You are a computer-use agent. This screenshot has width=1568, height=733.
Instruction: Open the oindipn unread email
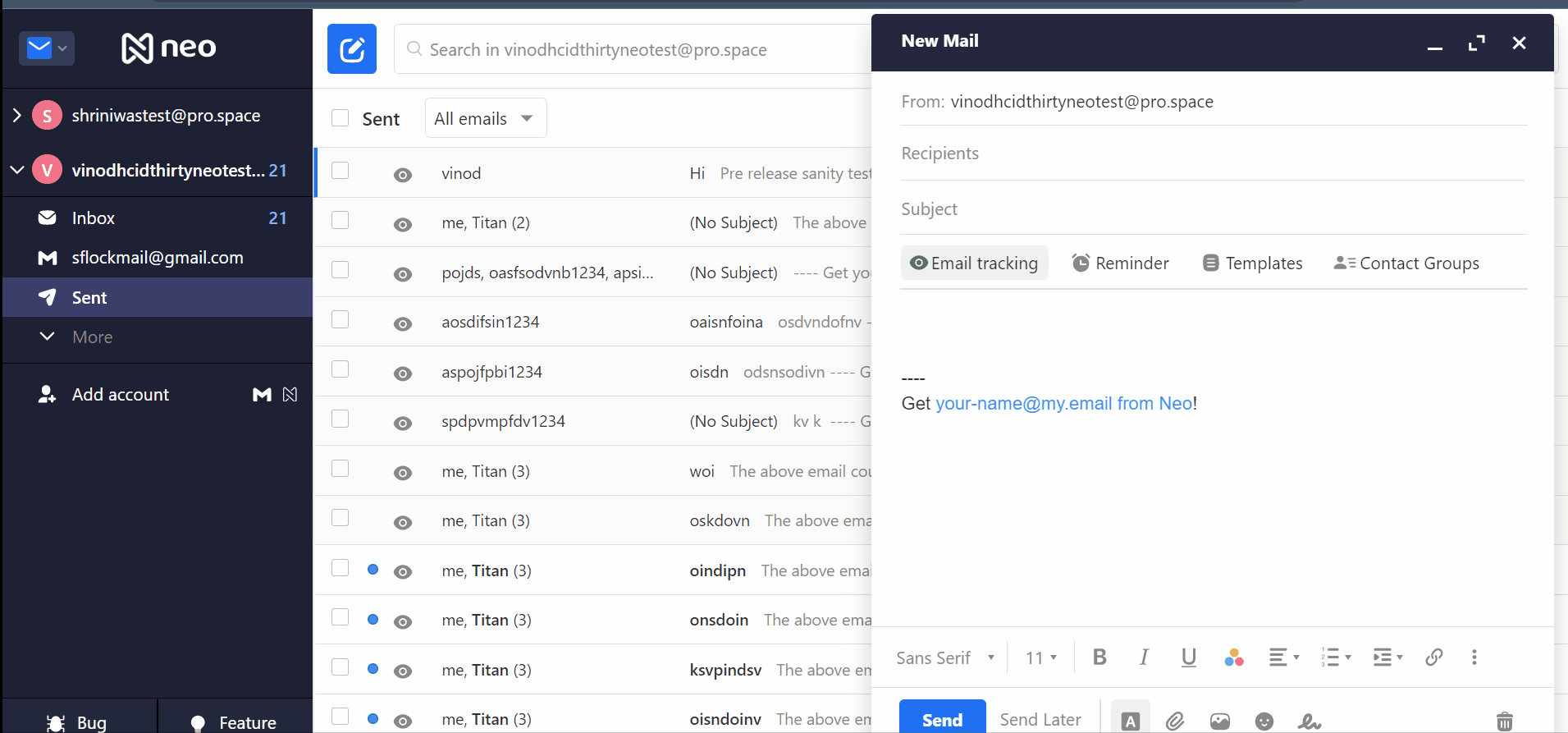pos(592,570)
